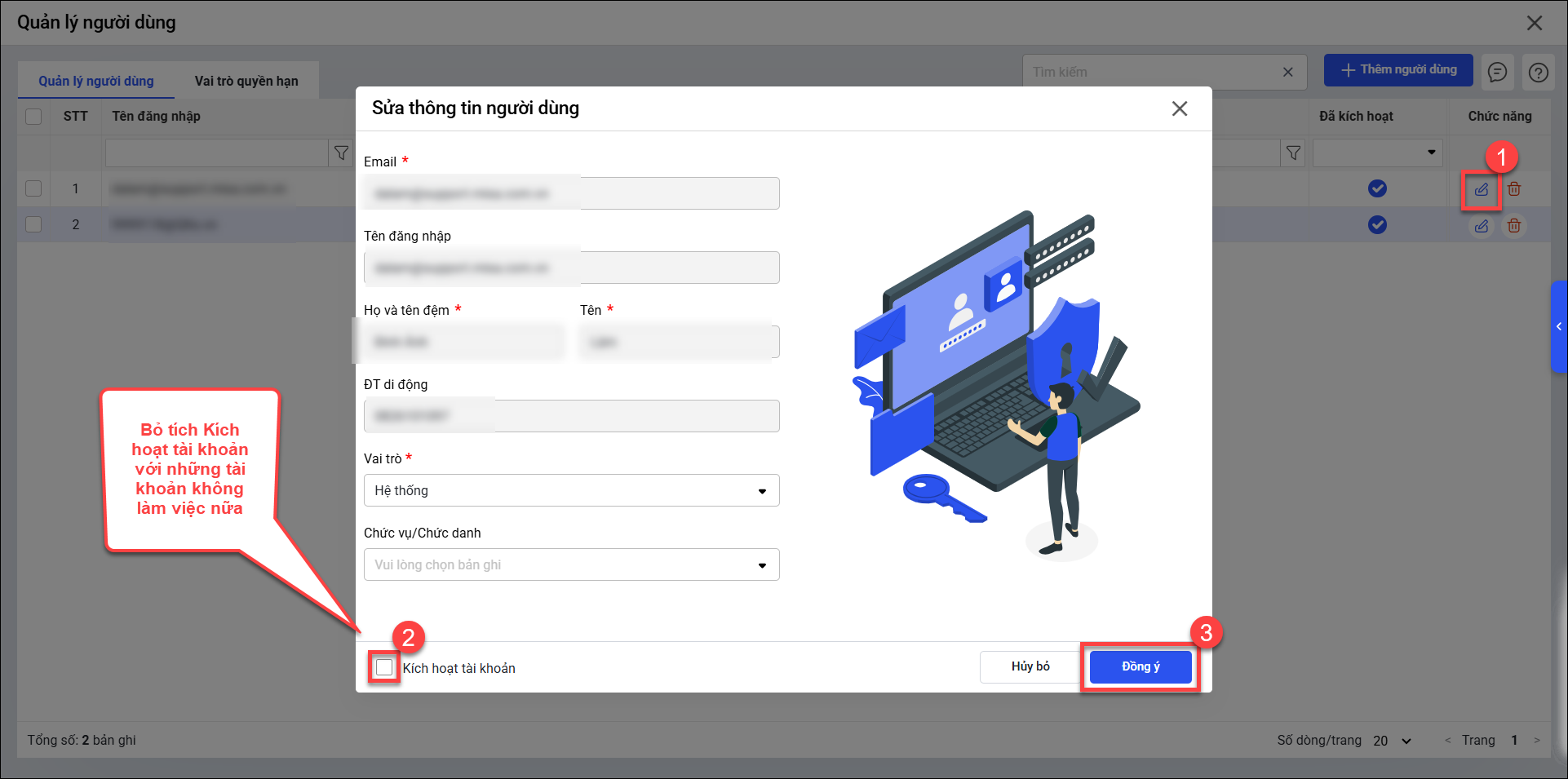The image size is (1568, 779).
Task: Click the filter funnel icon under Tên đăng nhập
Action: (x=341, y=153)
